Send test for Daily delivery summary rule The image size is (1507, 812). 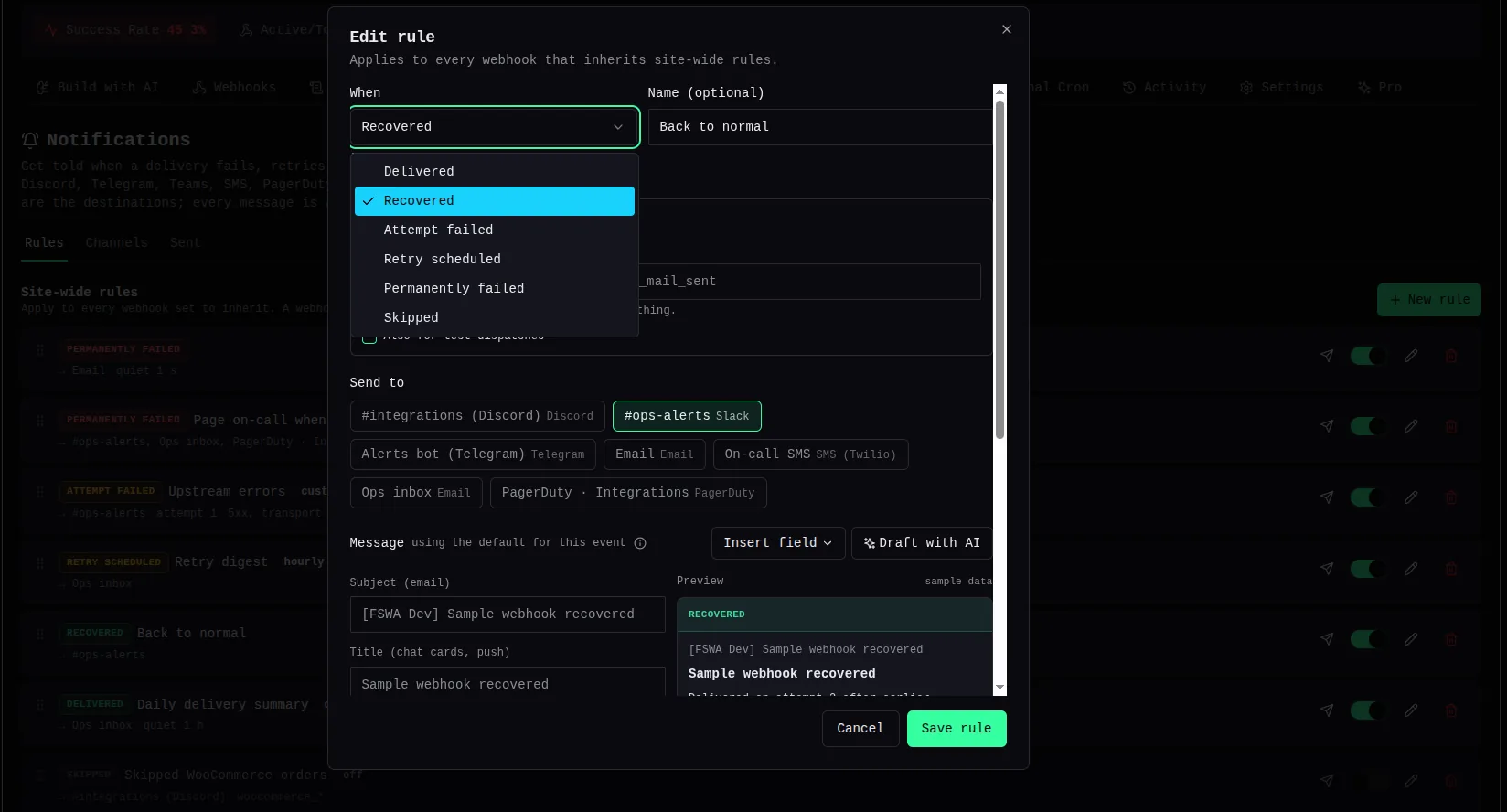pyautogui.click(x=1326, y=710)
